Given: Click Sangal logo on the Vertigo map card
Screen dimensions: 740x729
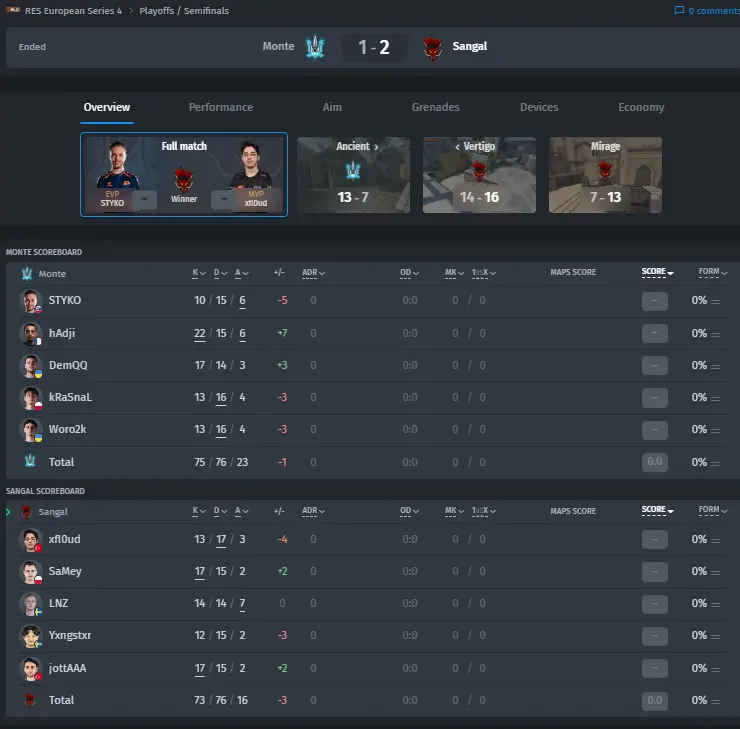Looking at the screenshot, I should (479, 170).
